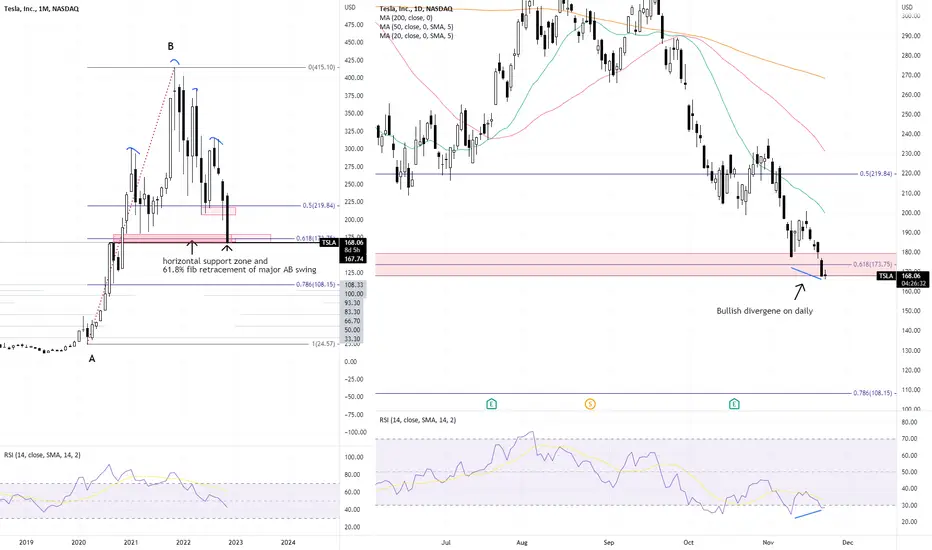This screenshot has height=550, width=932.
Task: Click the 290.00 price on daily axis
Action: (x=910, y=36)
